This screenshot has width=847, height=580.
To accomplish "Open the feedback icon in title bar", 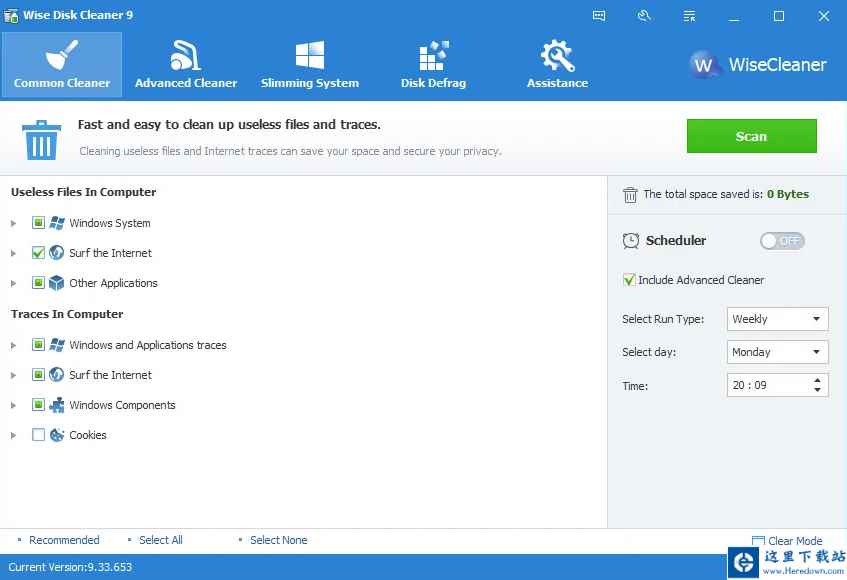I will 599,16.
